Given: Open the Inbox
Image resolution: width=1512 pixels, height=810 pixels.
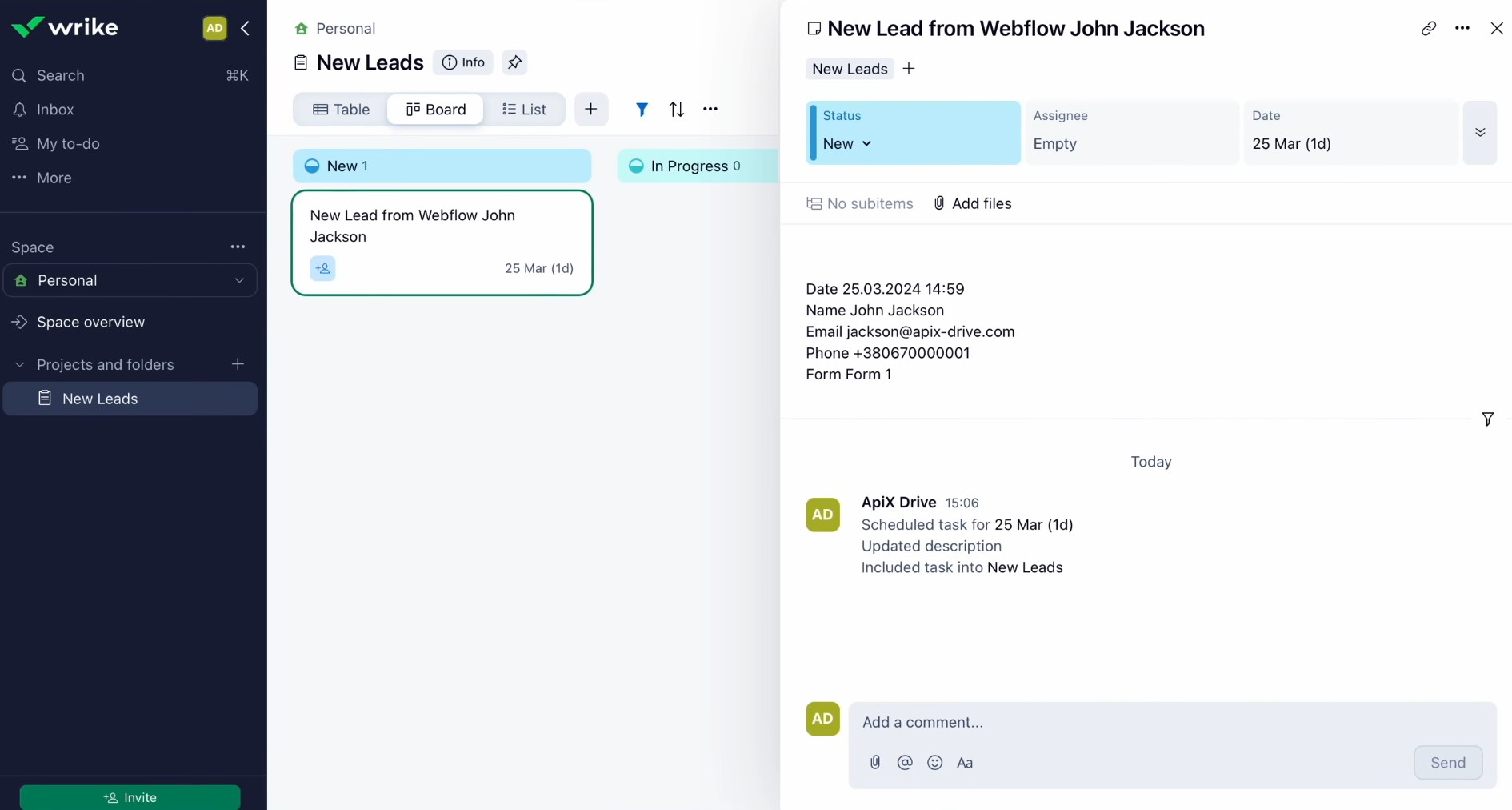Looking at the screenshot, I should pos(53,110).
